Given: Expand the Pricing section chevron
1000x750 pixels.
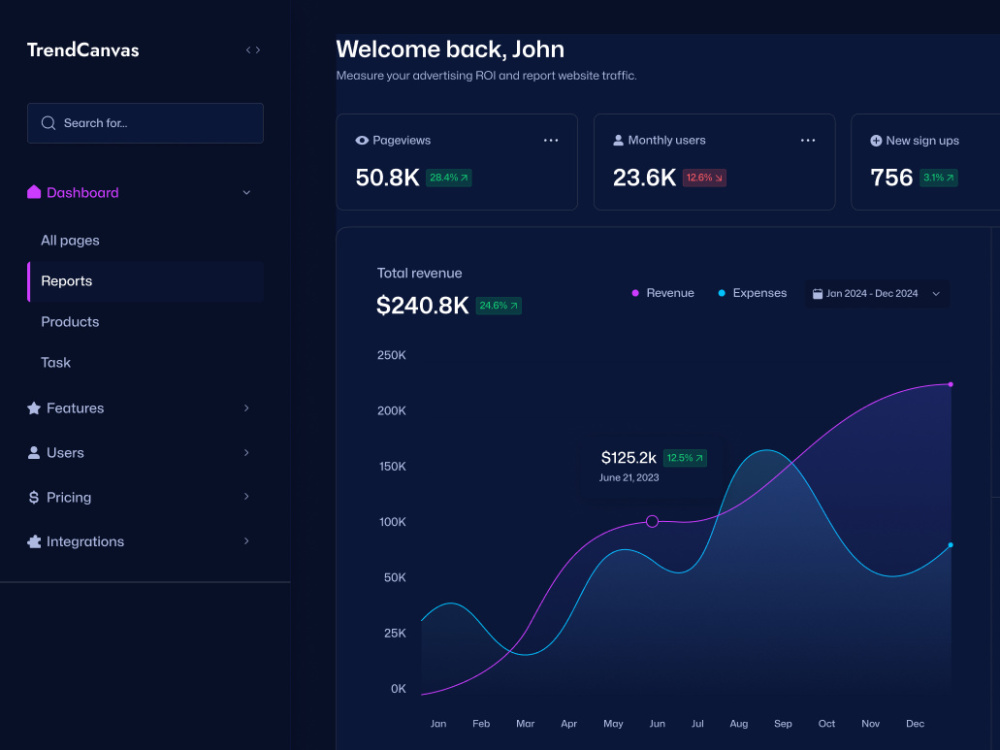Looking at the screenshot, I should coord(246,497).
